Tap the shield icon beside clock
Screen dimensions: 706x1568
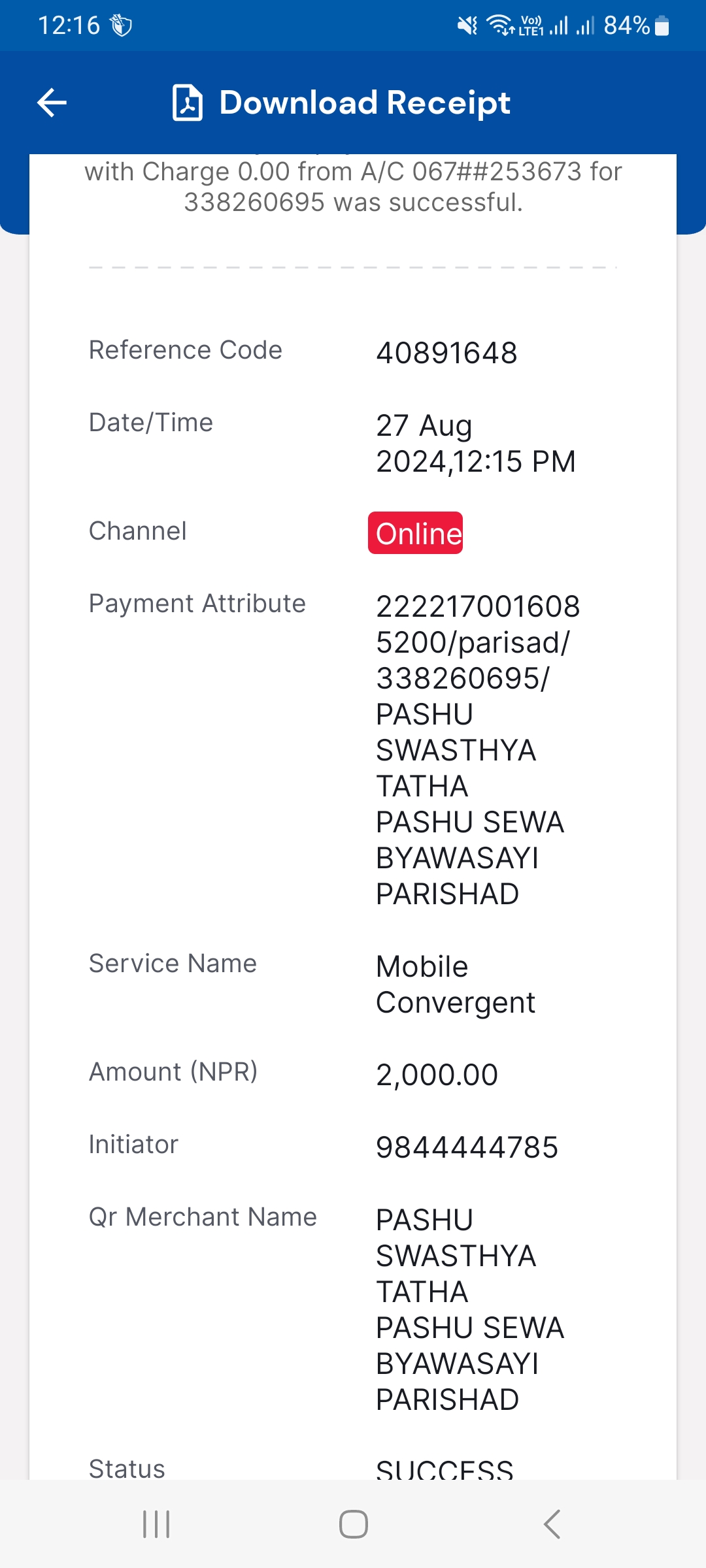coord(121,25)
